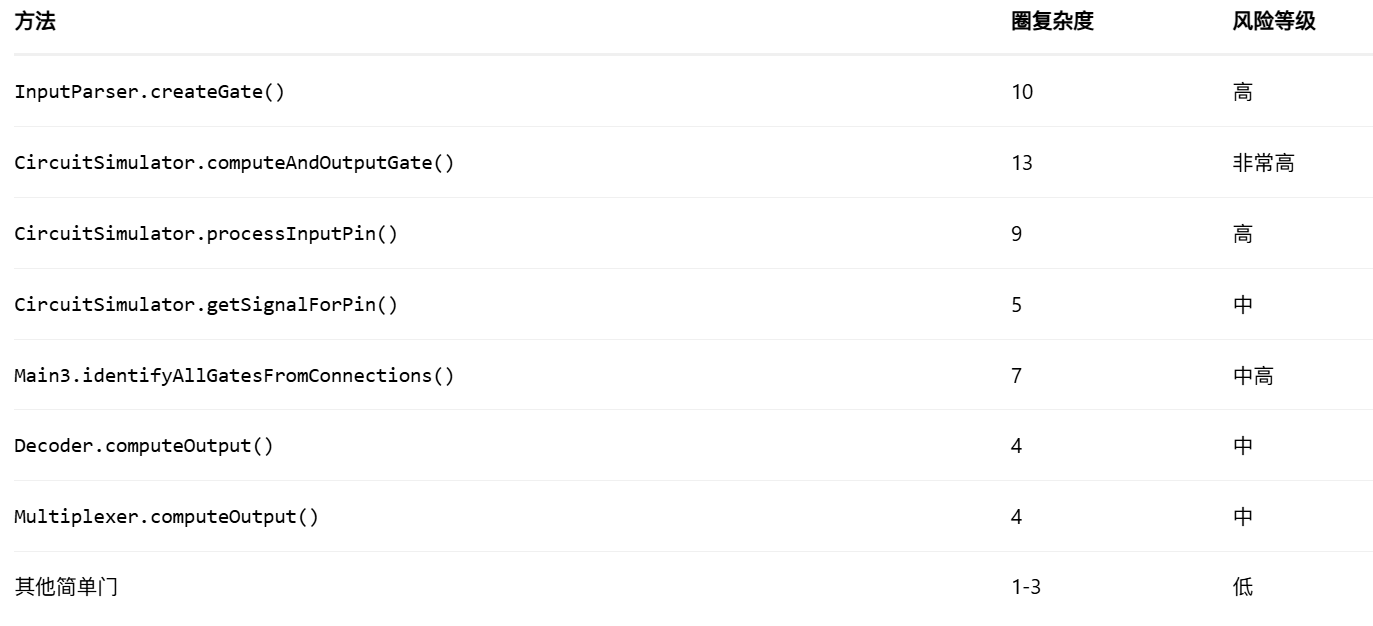Viewport: 1373px width, 626px height.
Task: Click the 圈复杂度 column header
Action: point(1052,22)
